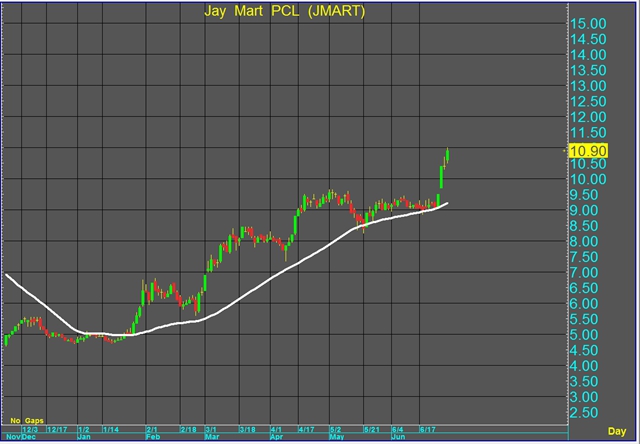Click the 13.50 price axis label

point(588,70)
